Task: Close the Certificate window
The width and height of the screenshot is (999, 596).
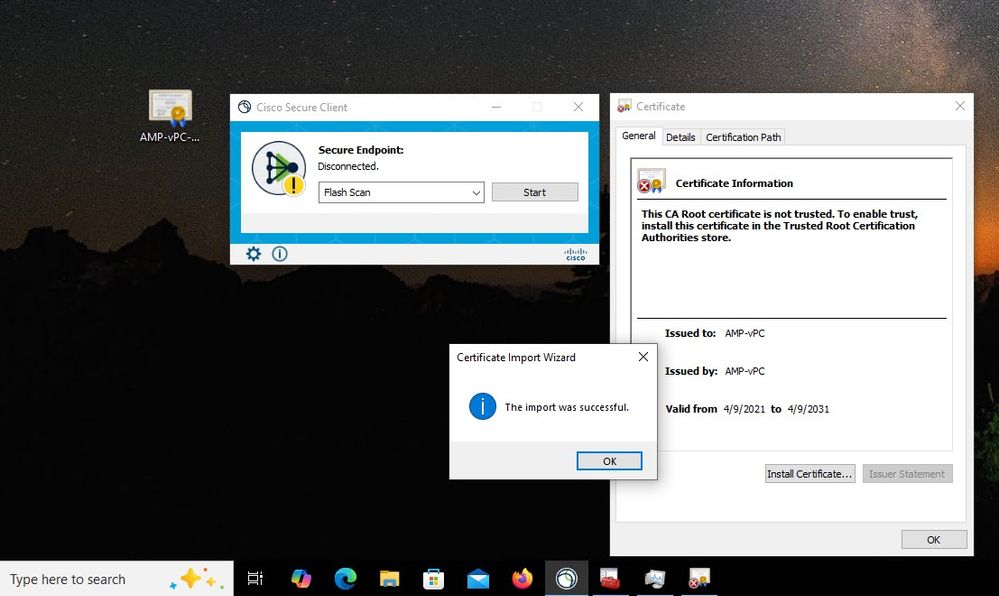Action: 960,106
